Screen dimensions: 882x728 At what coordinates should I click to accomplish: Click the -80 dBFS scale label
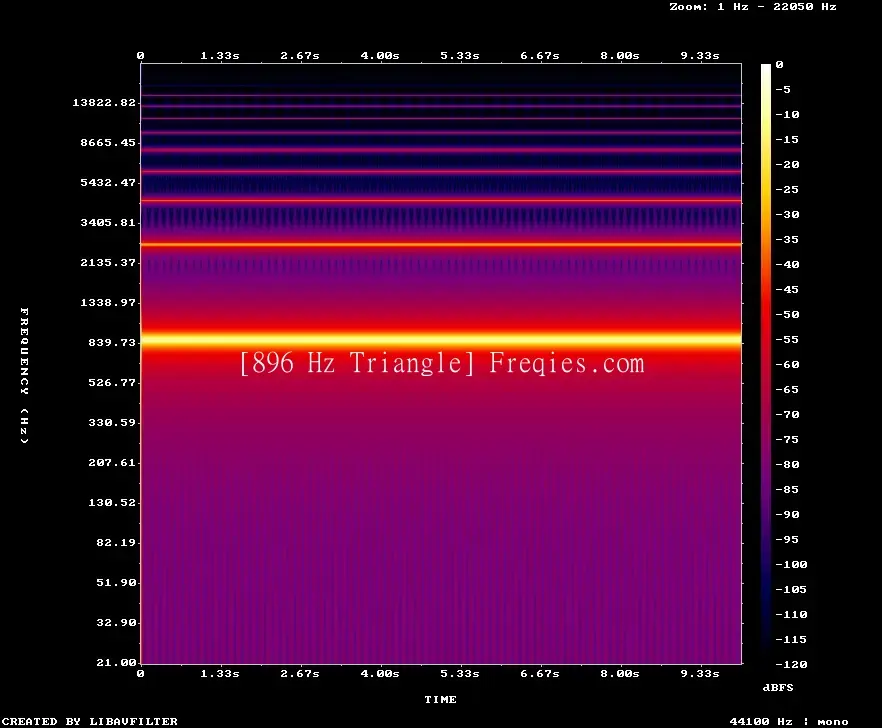click(787, 465)
